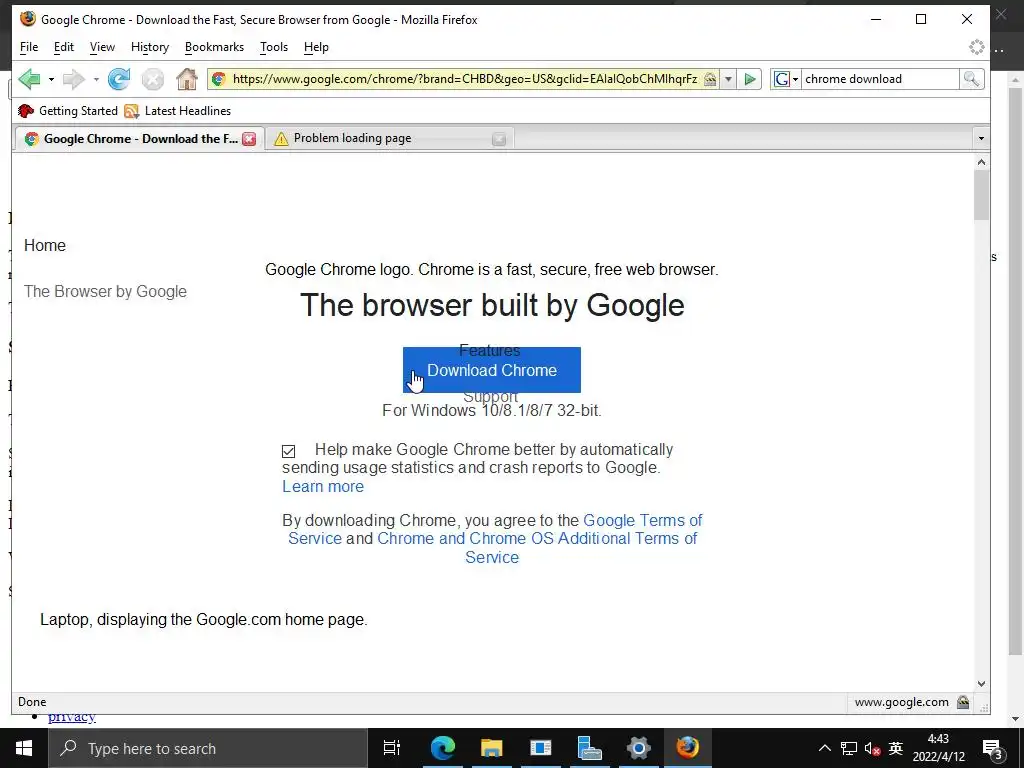
Task: Show hidden system tray icons
Action: (825, 748)
